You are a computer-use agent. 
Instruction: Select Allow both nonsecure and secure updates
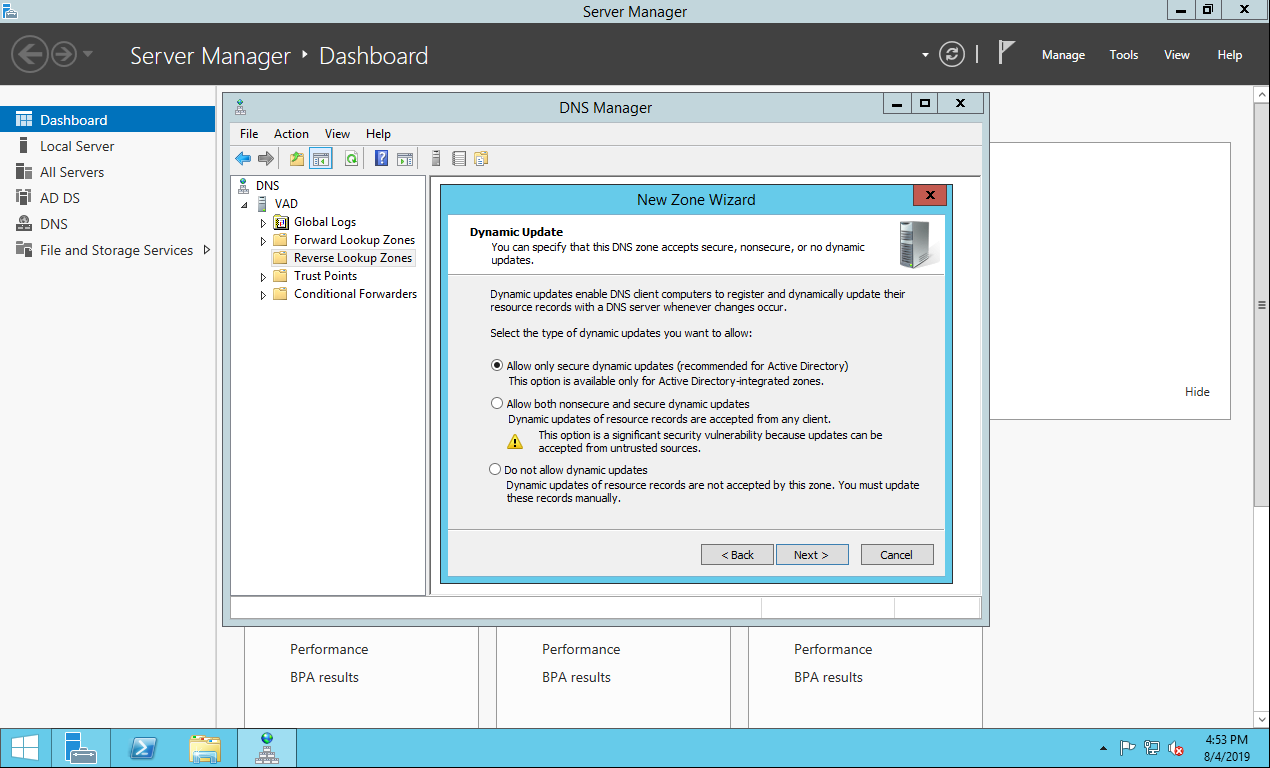(497, 404)
